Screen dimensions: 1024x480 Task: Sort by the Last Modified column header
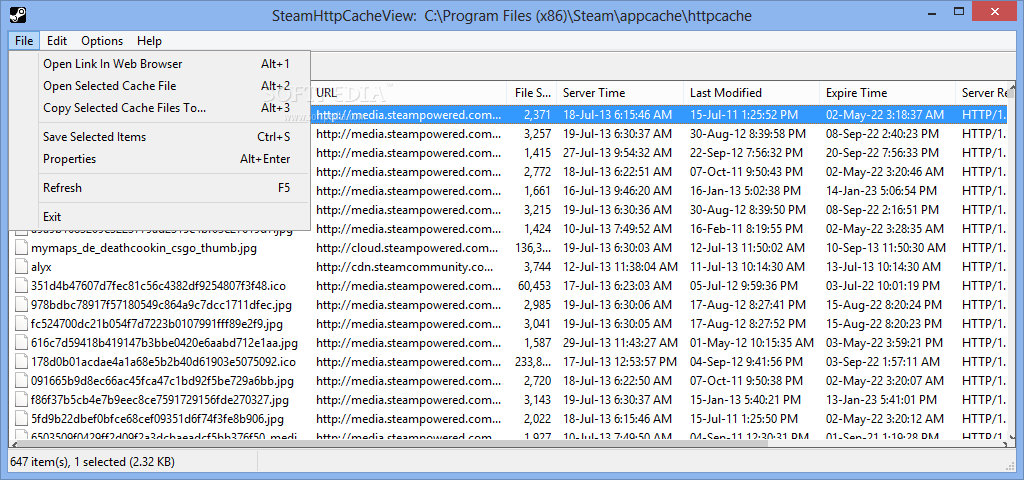pyautogui.click(x=752, y=93)
